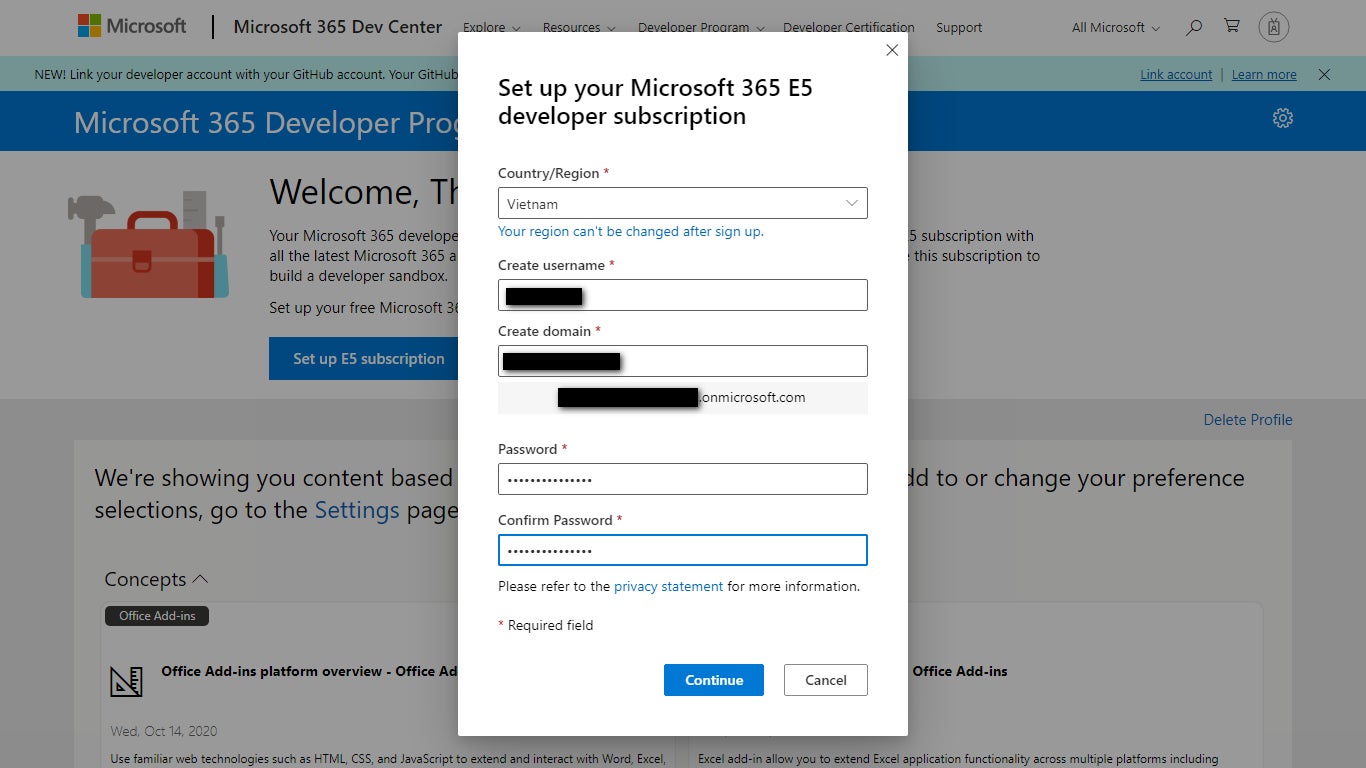Open the privacy statement link

point(668,586)
